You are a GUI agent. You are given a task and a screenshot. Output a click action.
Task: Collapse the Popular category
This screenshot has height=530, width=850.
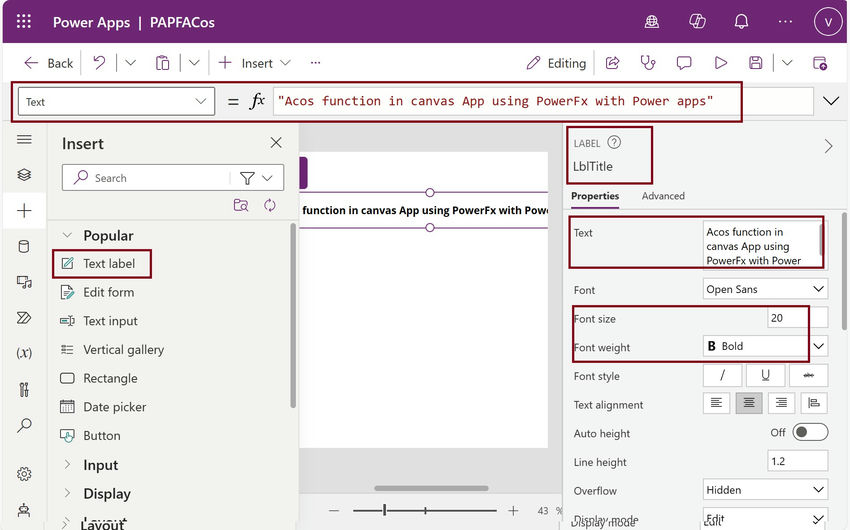[x=67, y=235]
